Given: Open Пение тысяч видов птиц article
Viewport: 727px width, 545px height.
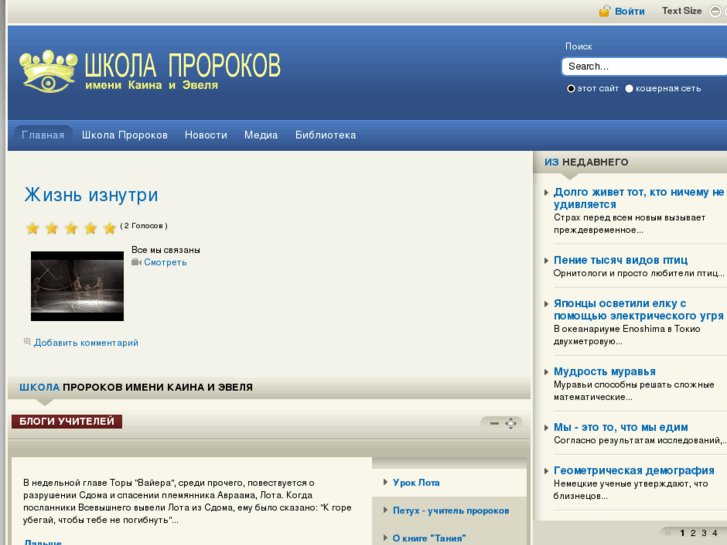Looking at the screenshot, I should (621, 260).
